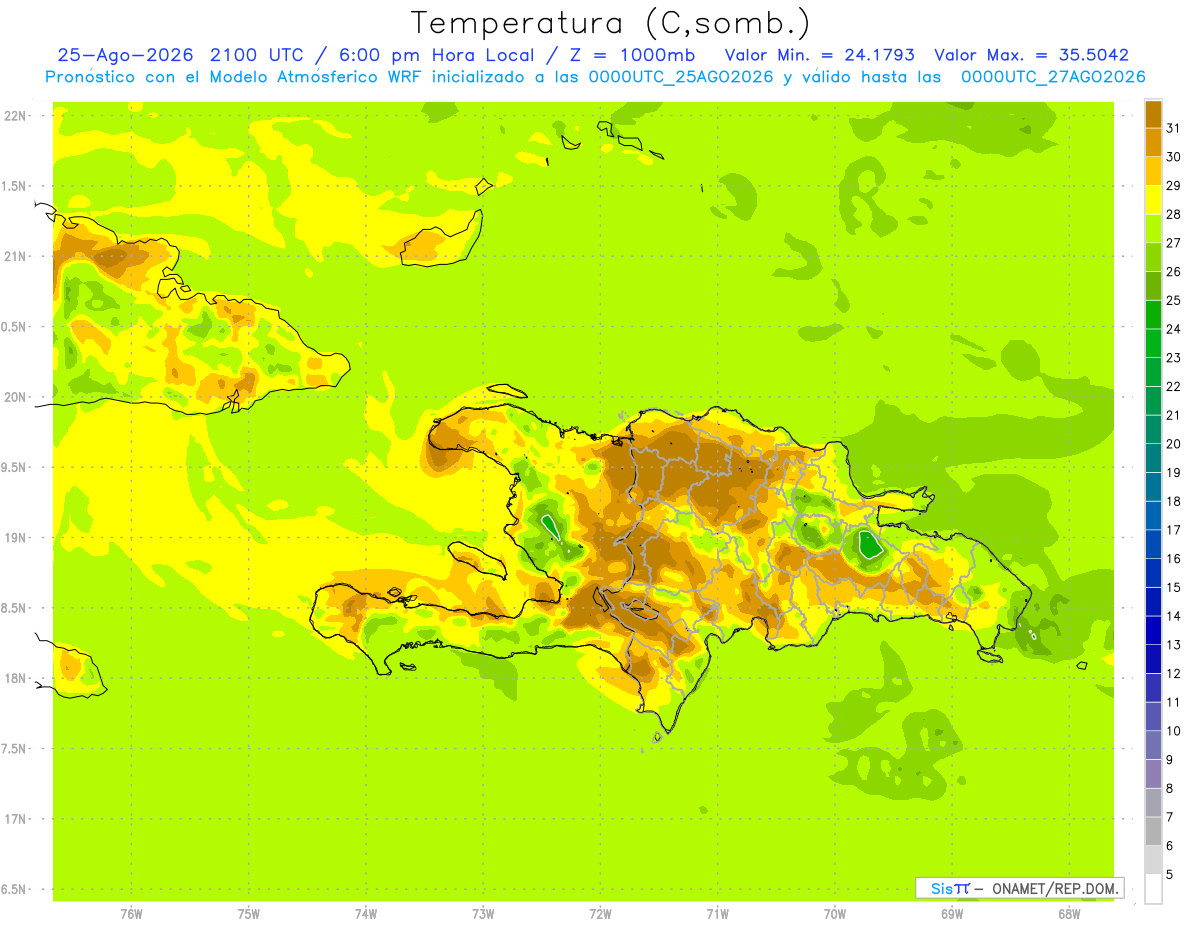Viewport: 1200px width, 927px height.
Task: Click legend value 28
Action: tap(1173, 214)
